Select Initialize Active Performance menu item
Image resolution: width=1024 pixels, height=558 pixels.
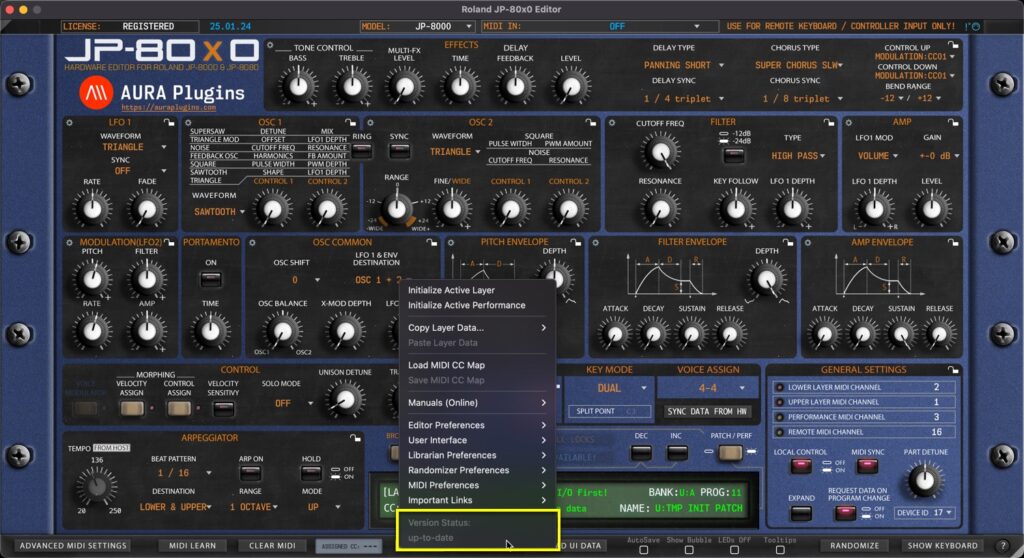point(477,305)
